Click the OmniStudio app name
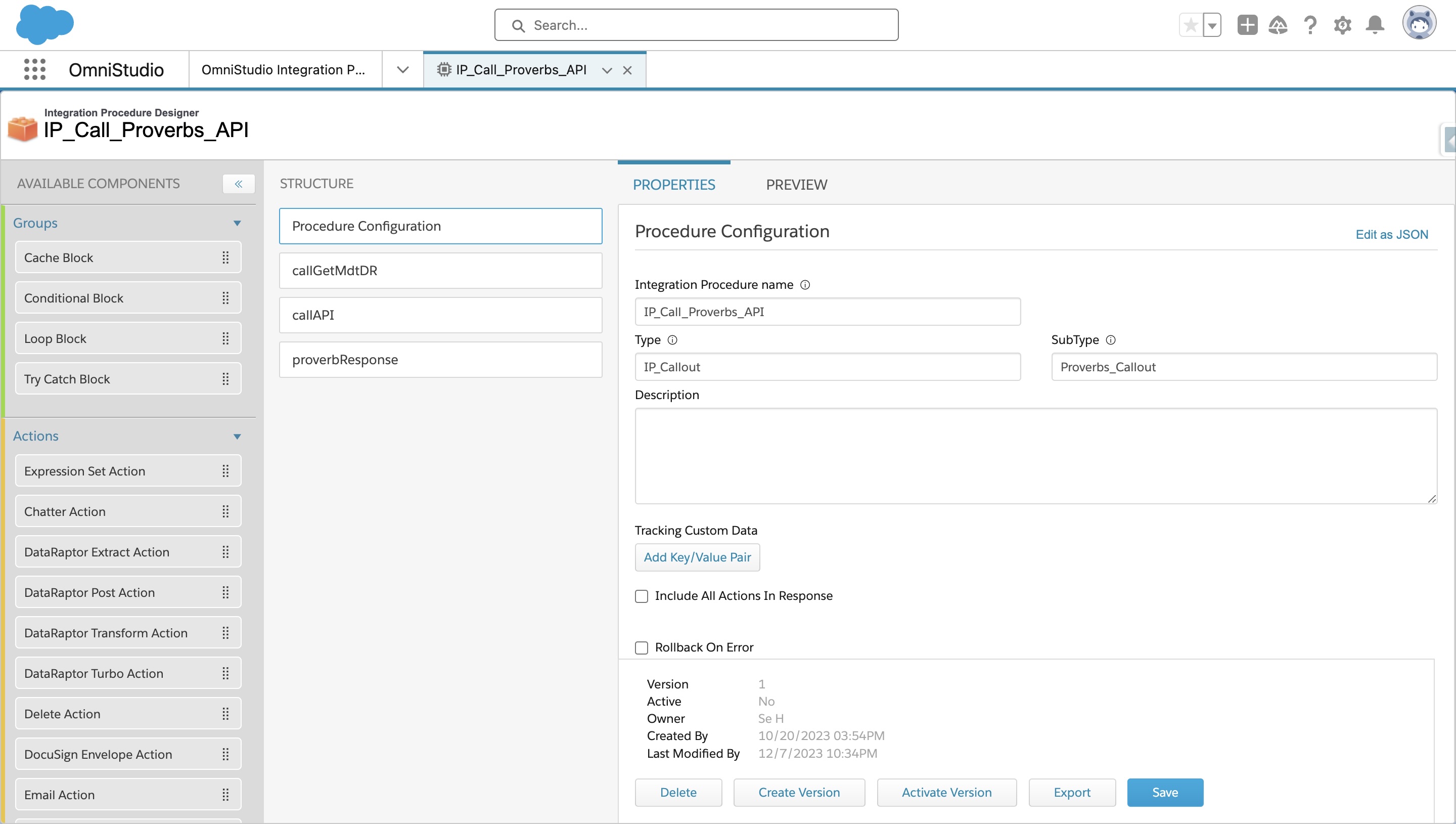 [116, 70]
